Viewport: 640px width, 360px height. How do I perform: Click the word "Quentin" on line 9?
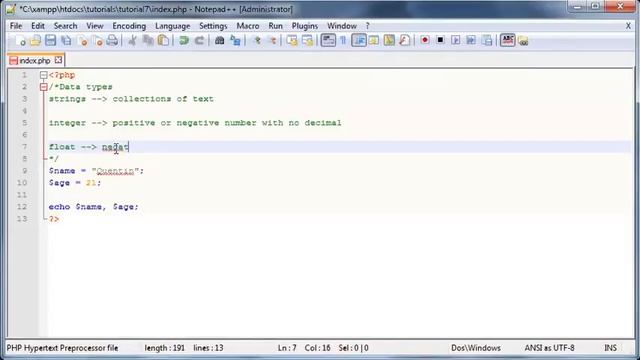coord(115,171)
